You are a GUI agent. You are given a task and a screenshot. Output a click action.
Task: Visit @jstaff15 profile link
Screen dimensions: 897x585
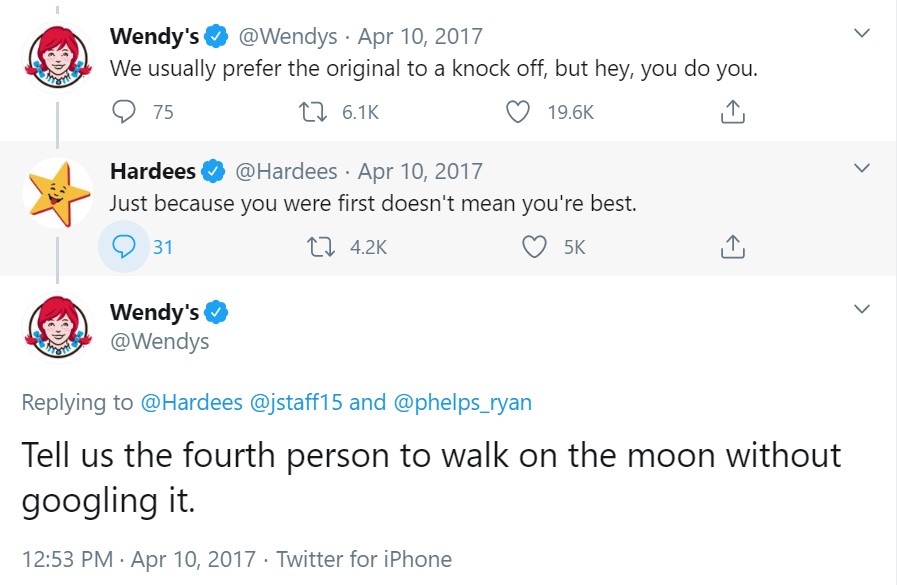295,402
